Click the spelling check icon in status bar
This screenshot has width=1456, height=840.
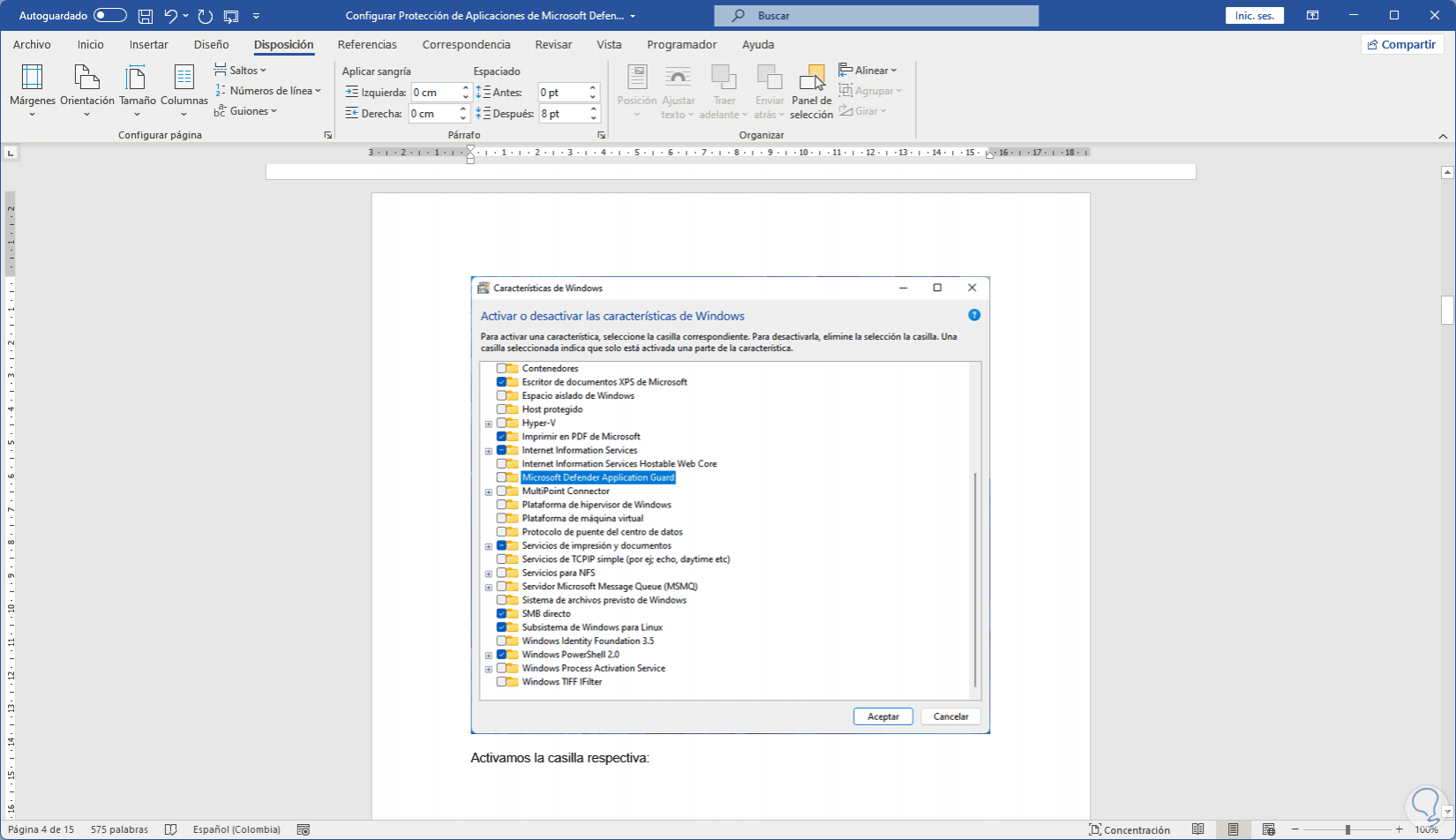click(x=171, y=829)
